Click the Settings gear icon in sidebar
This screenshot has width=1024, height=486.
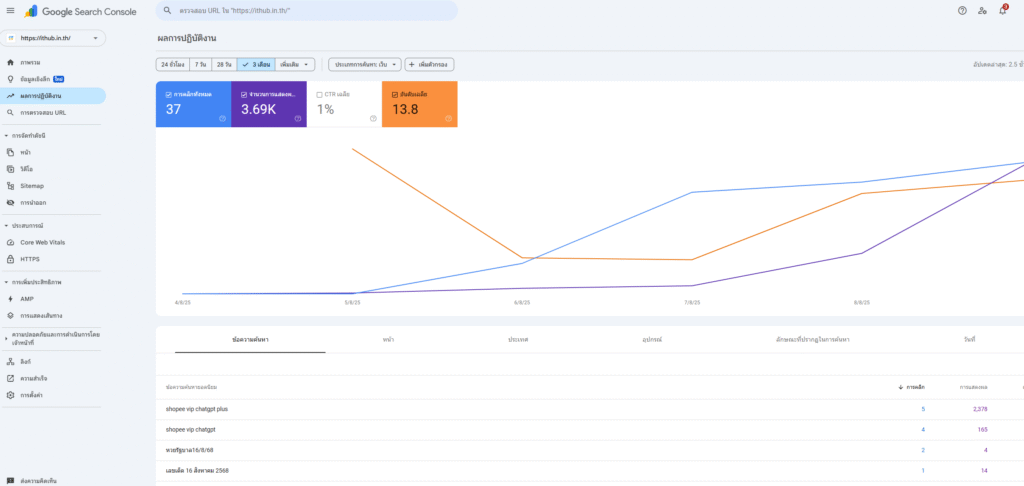coord(10,395)
